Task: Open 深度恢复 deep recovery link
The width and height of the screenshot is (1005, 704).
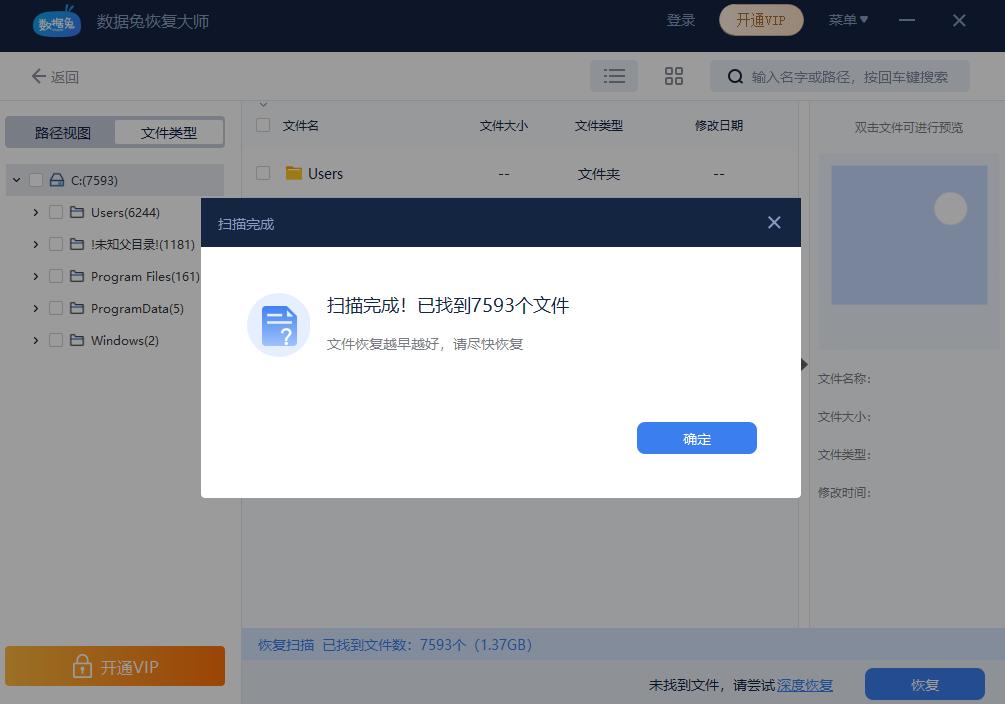Action: pyautogui.click(x=804, y=684)
